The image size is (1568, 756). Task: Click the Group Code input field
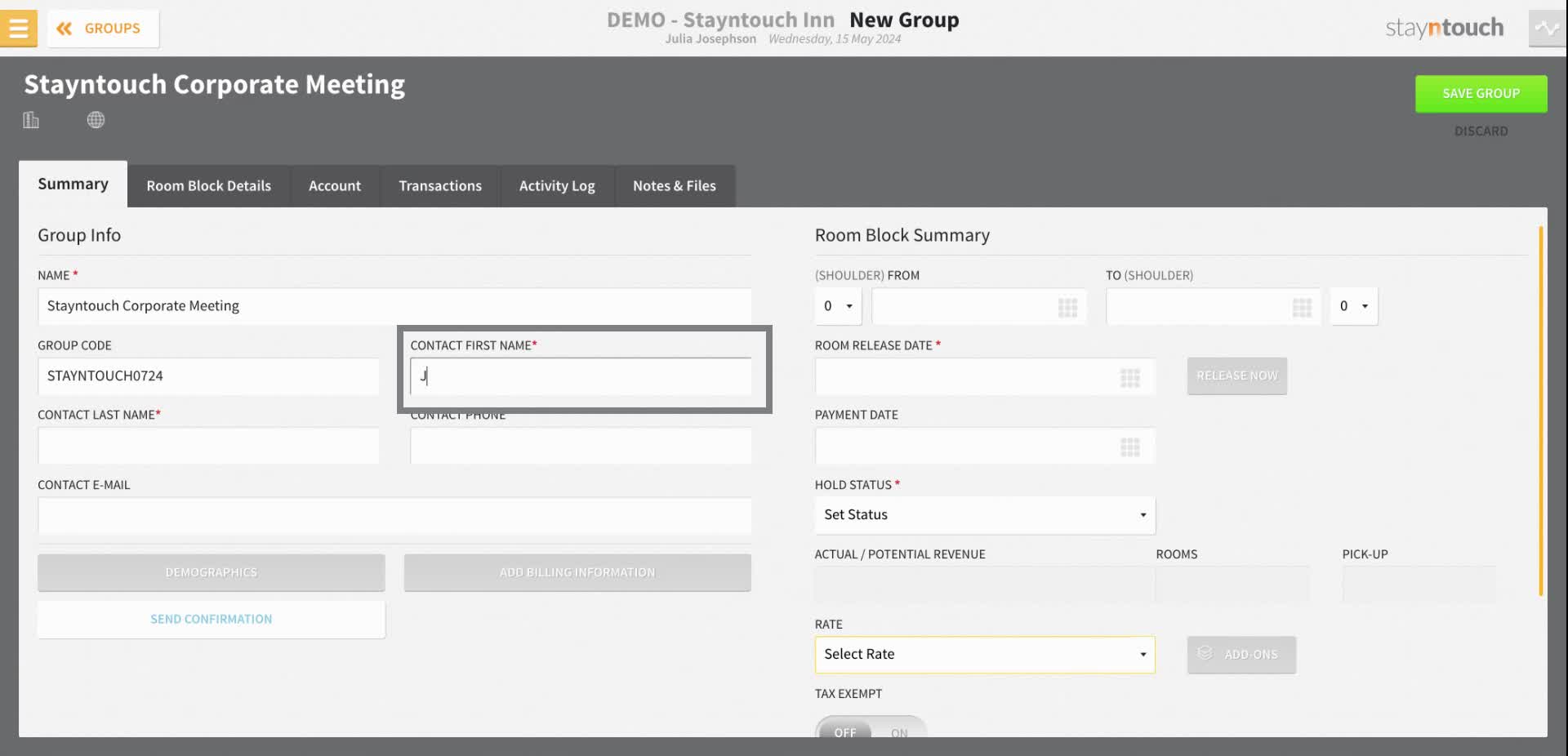208,376
